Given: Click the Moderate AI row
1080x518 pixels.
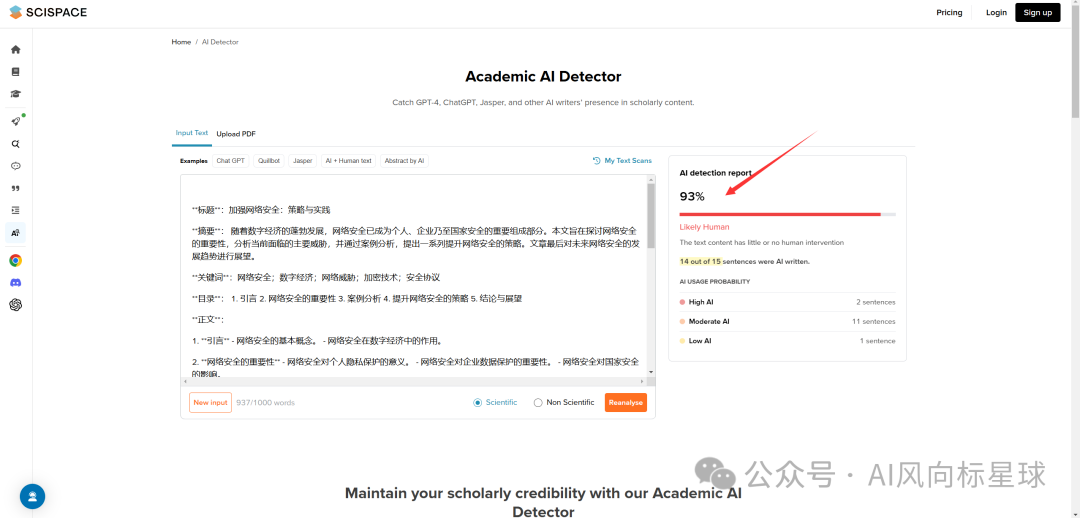Looking at the screenshot, I should [787, 321].
